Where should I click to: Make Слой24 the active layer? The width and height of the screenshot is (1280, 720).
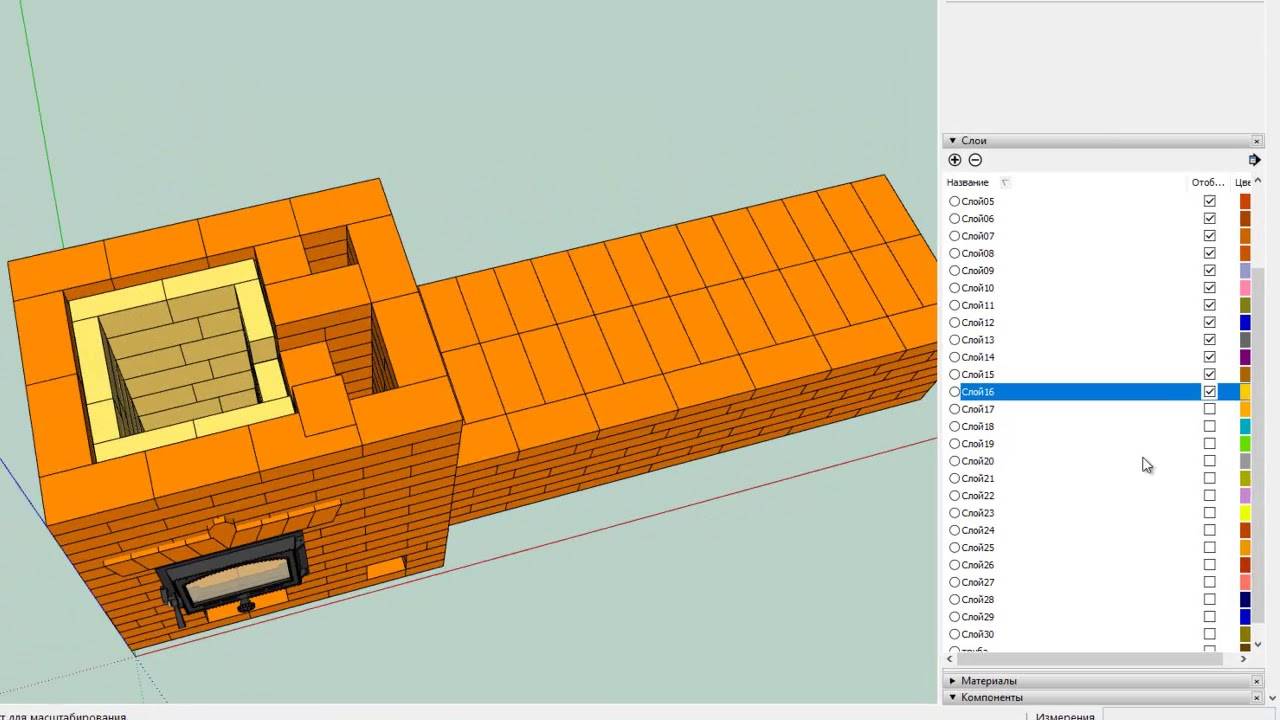click(954, 530)
